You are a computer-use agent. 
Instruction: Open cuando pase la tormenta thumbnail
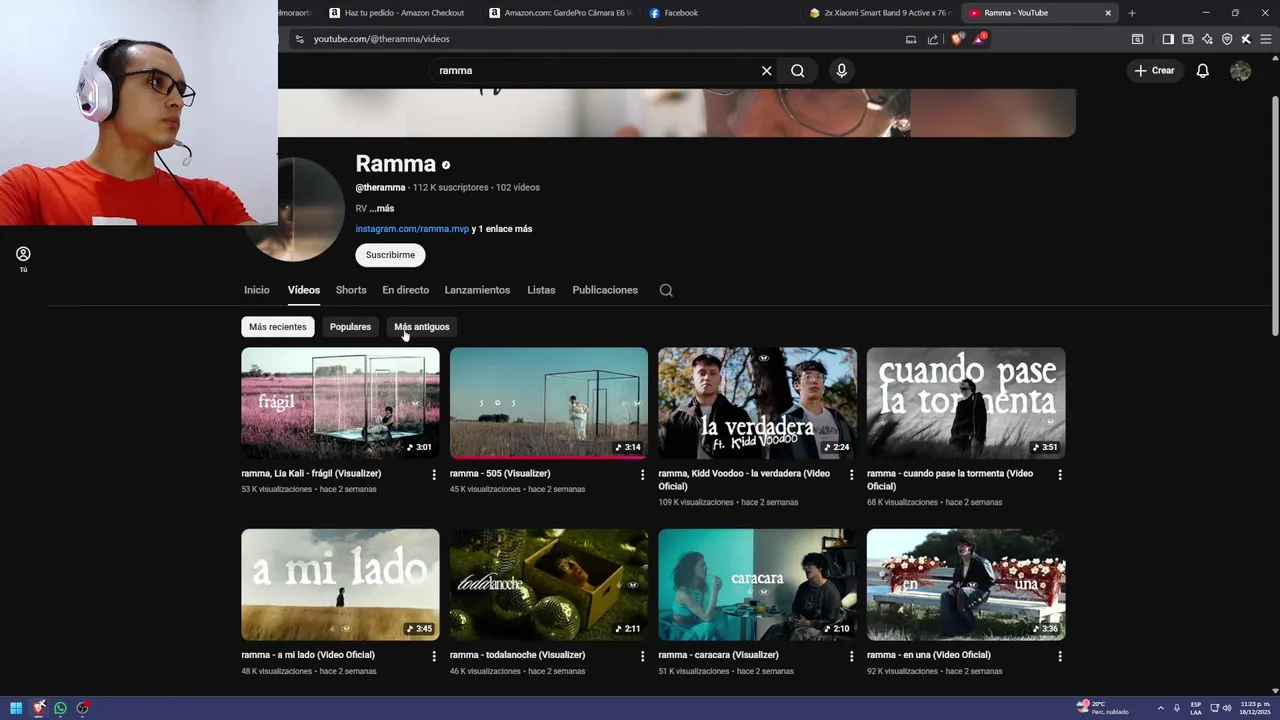966,403
